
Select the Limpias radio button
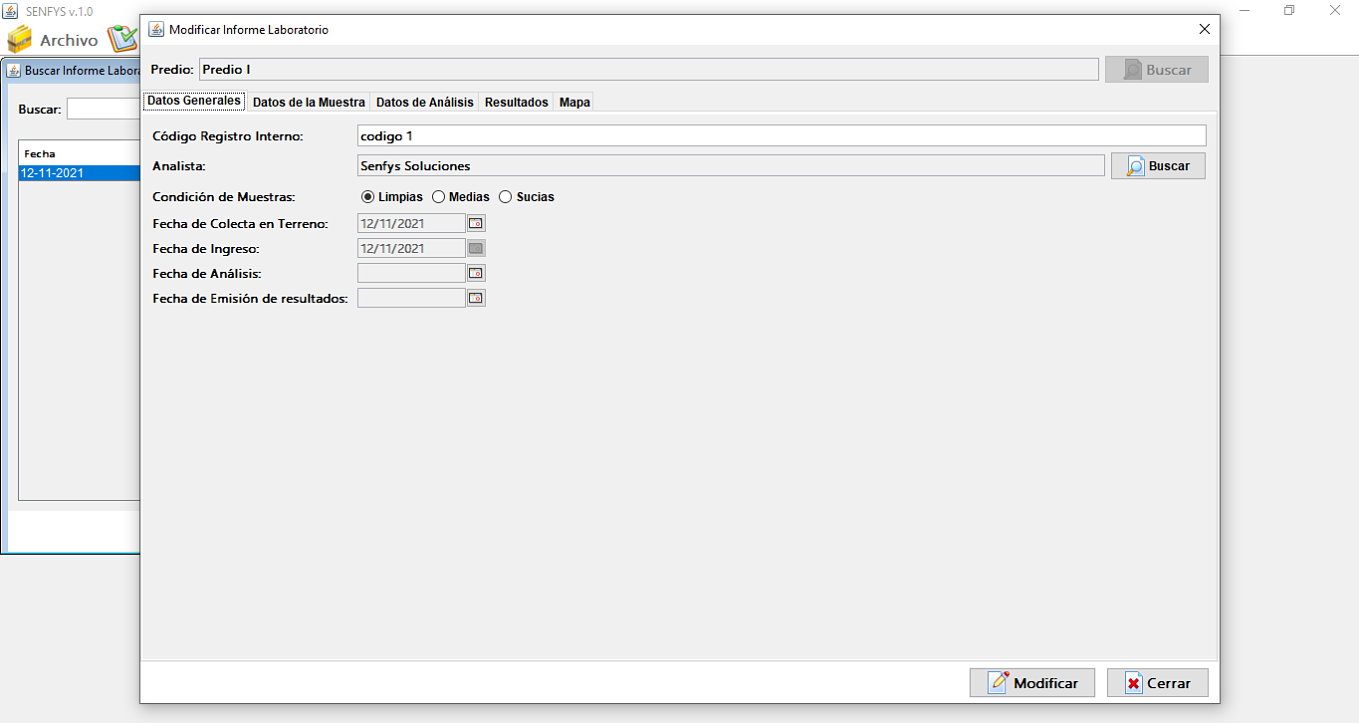368,197
